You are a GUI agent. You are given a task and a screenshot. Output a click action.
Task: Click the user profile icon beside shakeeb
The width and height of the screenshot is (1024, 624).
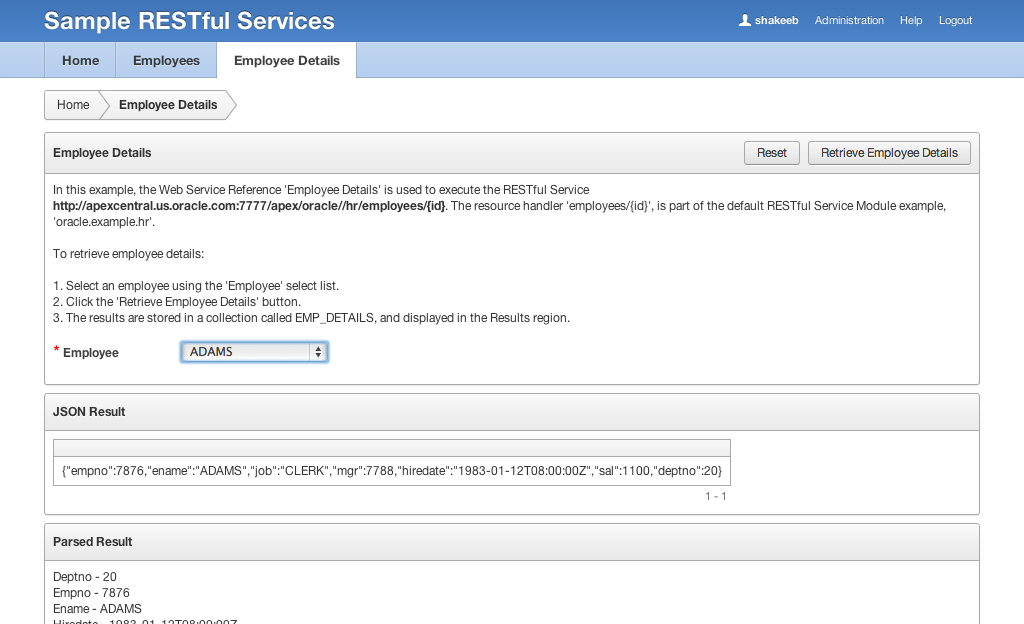tap(744, 20)
